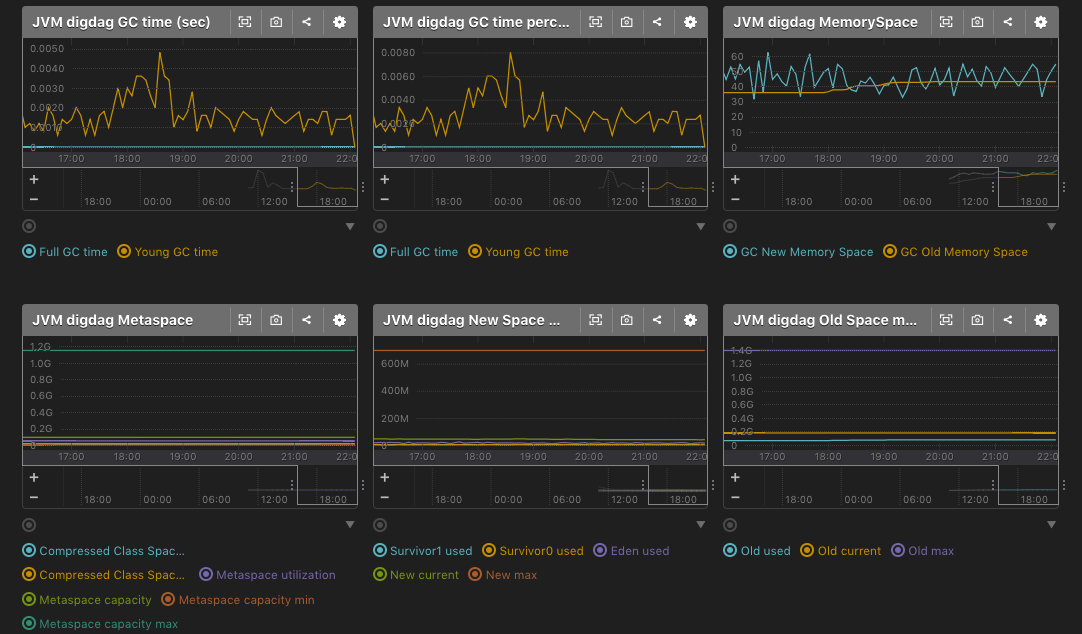Open dropdown arrow beneath New Space chart
This screenshot has height=634, width=1082.
coord(700,525)
